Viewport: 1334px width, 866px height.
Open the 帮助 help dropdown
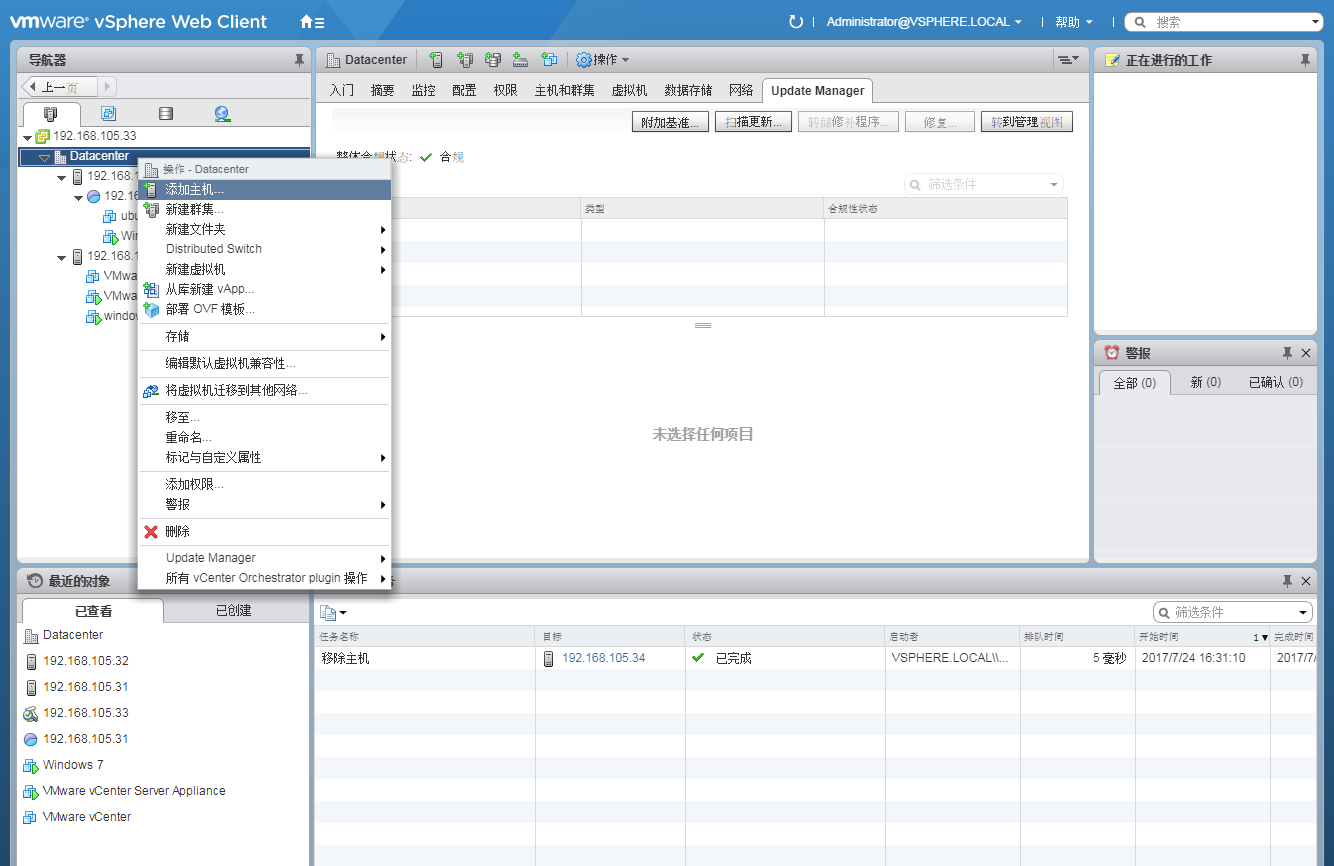point(1074,22)
